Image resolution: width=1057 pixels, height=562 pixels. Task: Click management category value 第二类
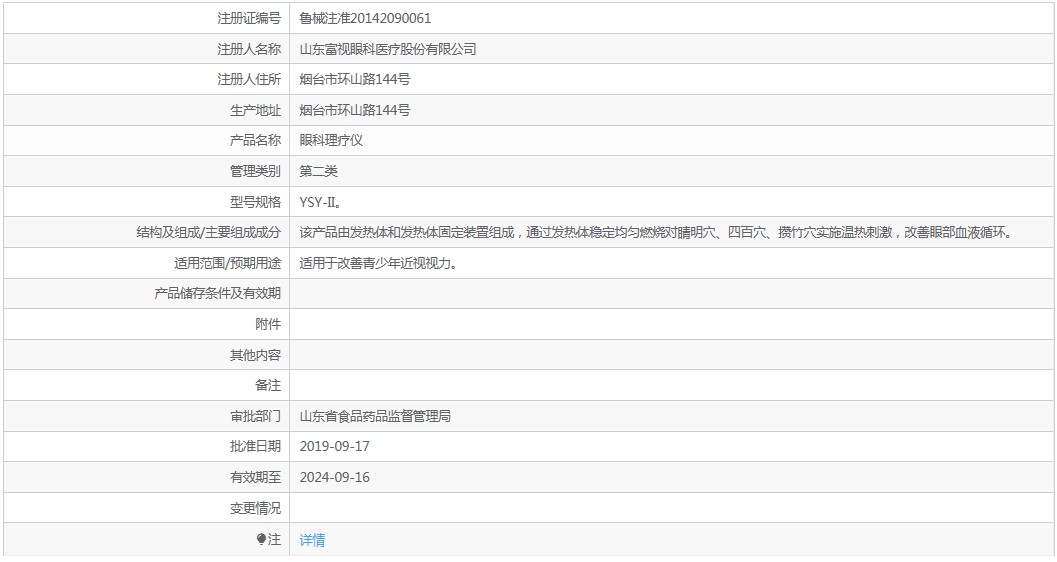(x=318, y=171)
